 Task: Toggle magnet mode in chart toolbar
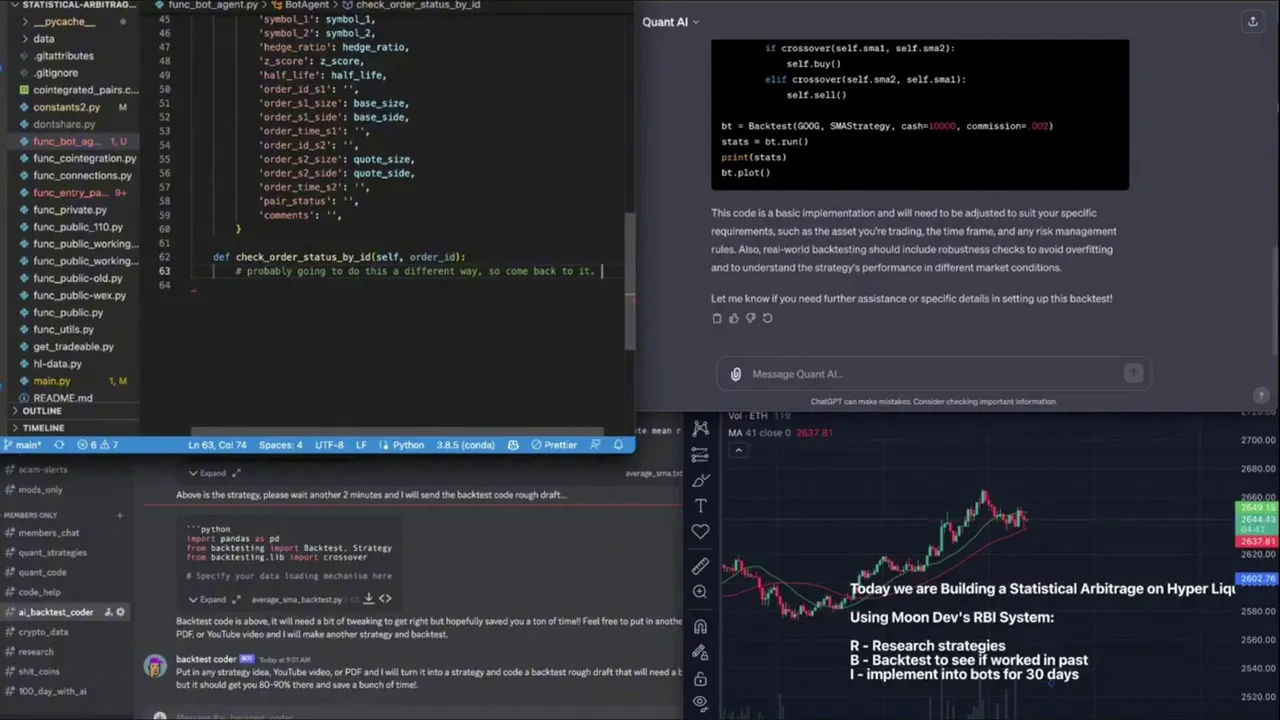pos(700,627)
